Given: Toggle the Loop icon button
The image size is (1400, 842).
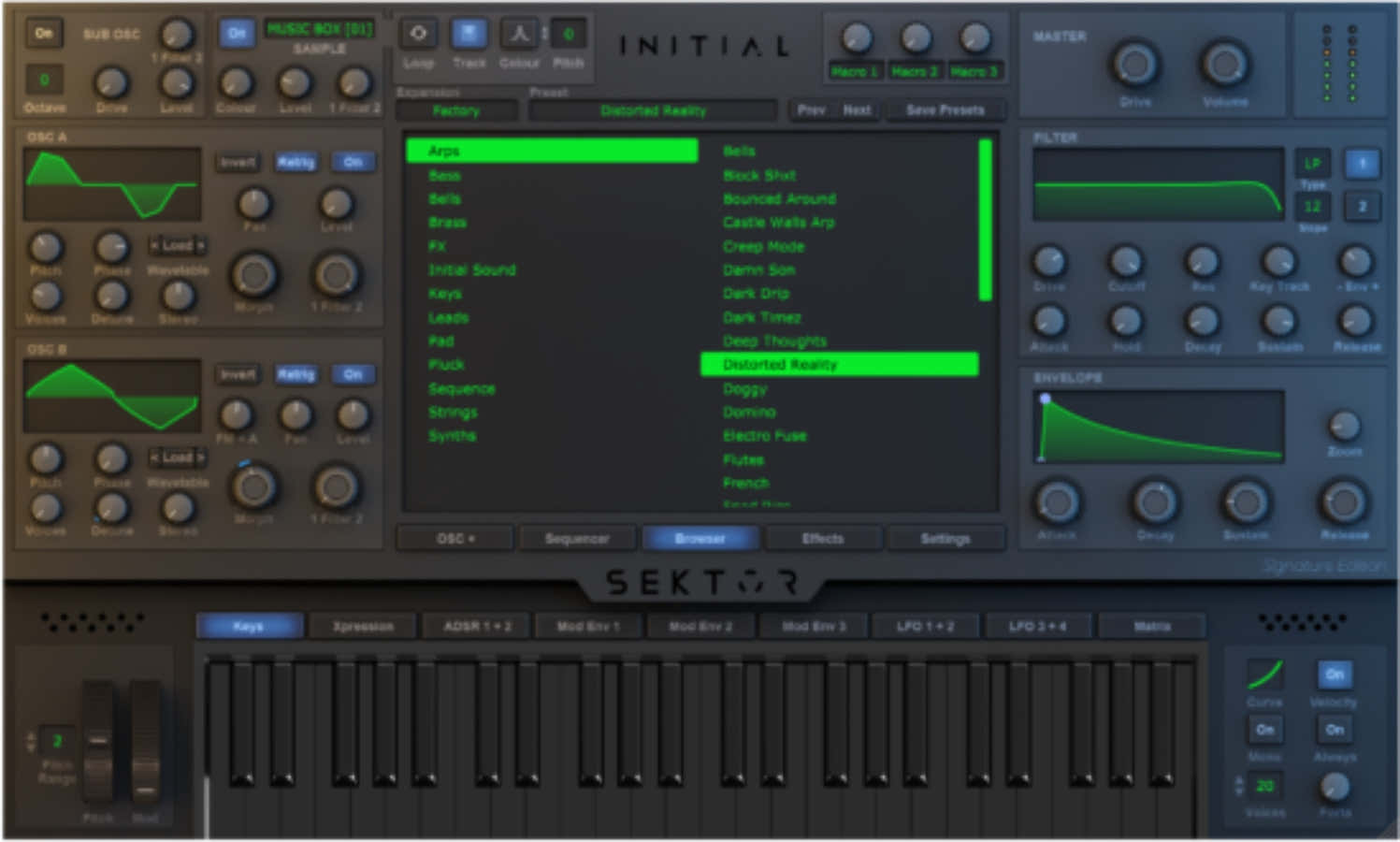Looking at the screenshot, I should pyautogui.click(x=418, y=34).
